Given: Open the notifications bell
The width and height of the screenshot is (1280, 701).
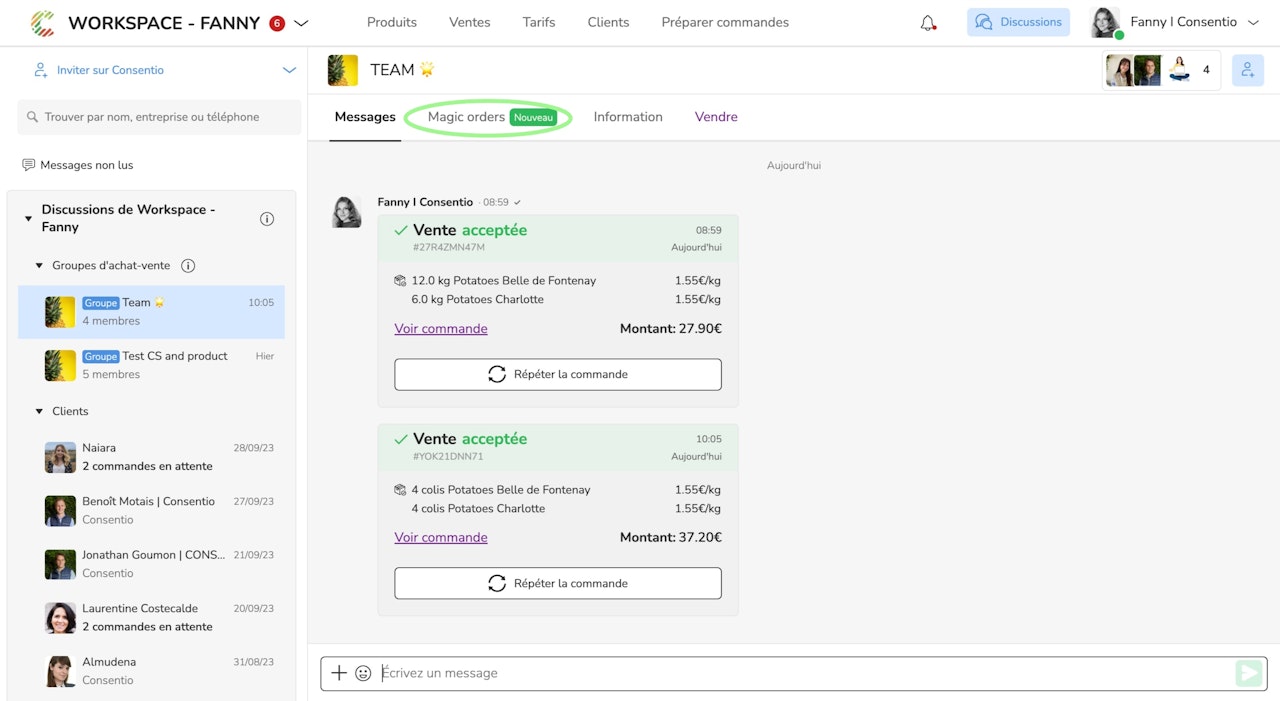Looking at the screenshot, I should pyautogui.click(x=928, y=23).
